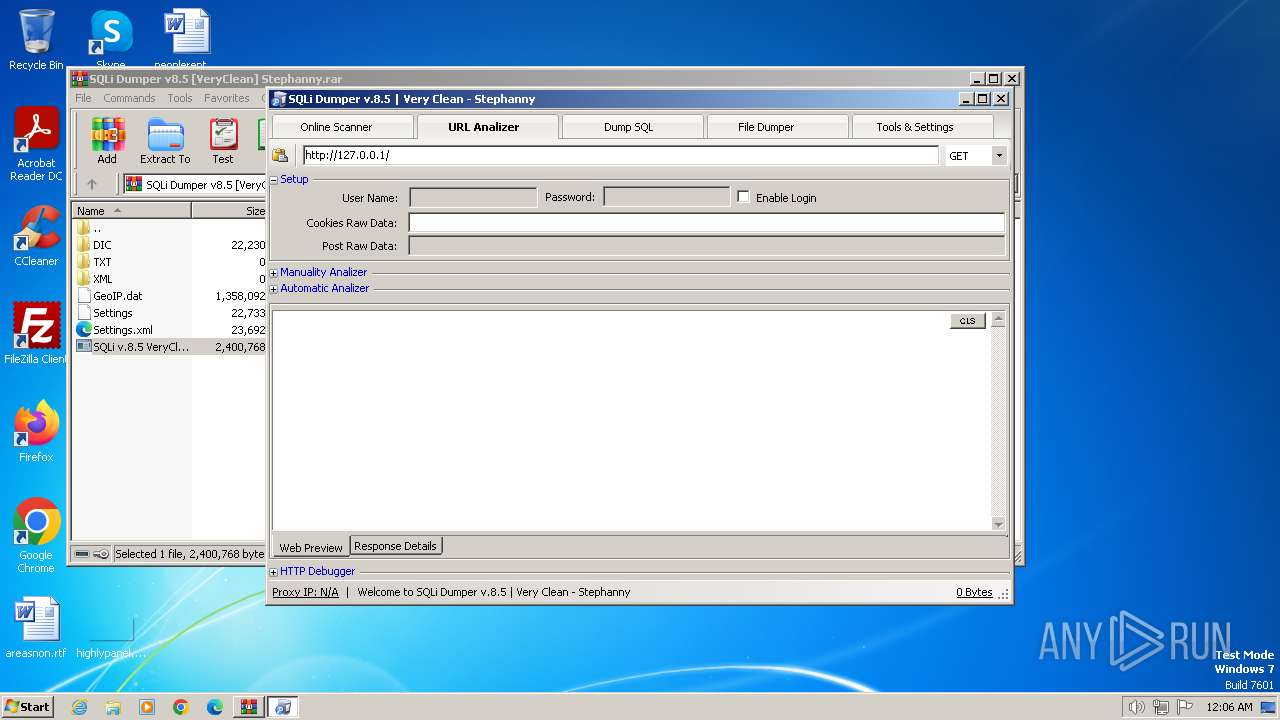This screenshot has height=720, width=1280.
Task: Sort by Size column in WinRAR
Action: tap(229, 211)
